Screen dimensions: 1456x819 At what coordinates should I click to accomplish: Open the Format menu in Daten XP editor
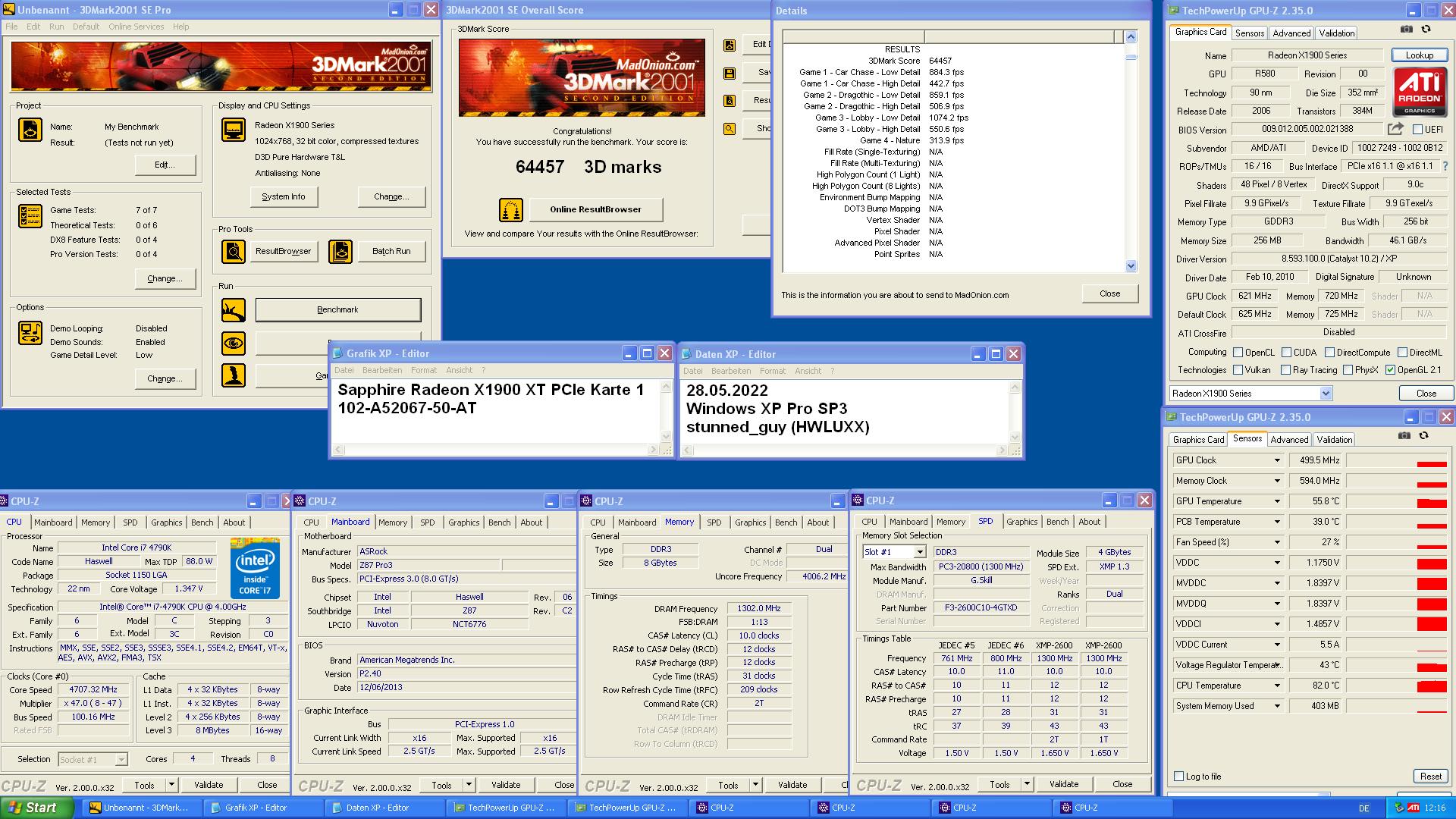tap(773, 372)
